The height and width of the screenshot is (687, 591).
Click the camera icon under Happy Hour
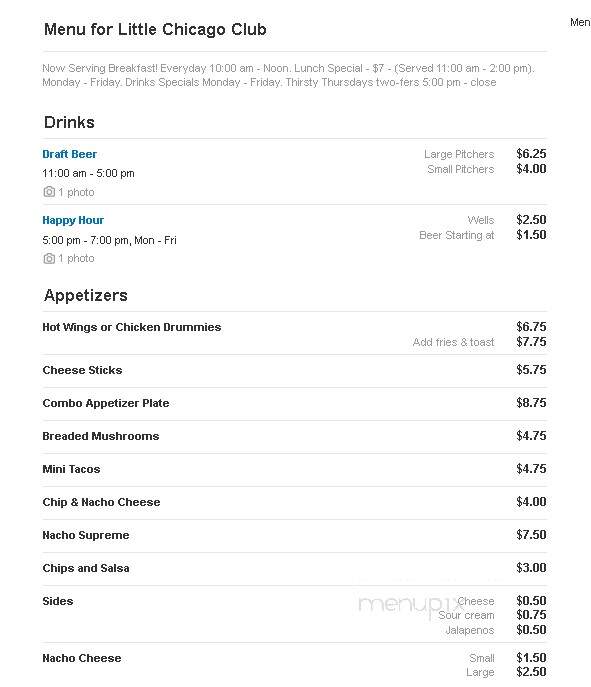[x=49, y=259]
